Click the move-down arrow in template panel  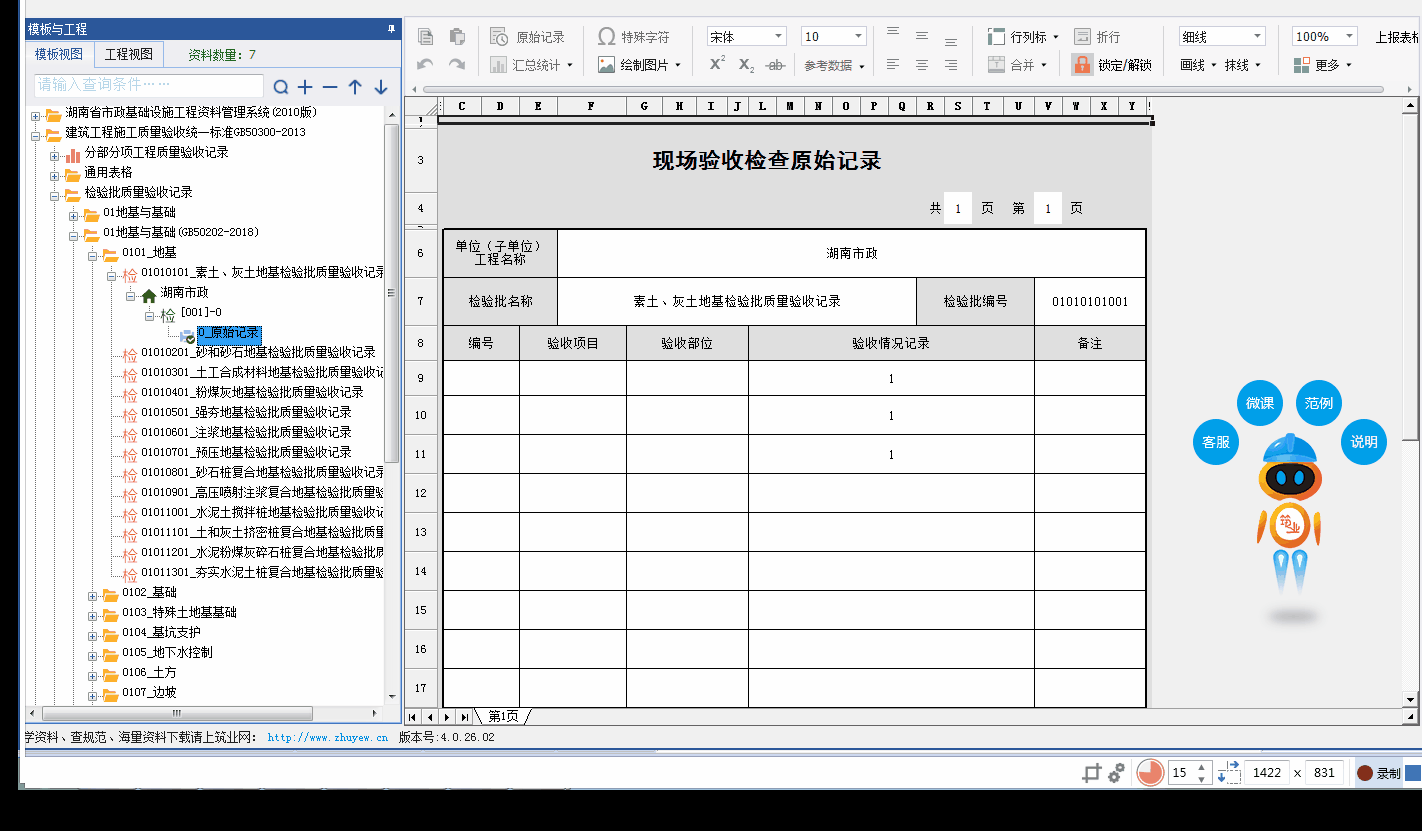(380, 87)
